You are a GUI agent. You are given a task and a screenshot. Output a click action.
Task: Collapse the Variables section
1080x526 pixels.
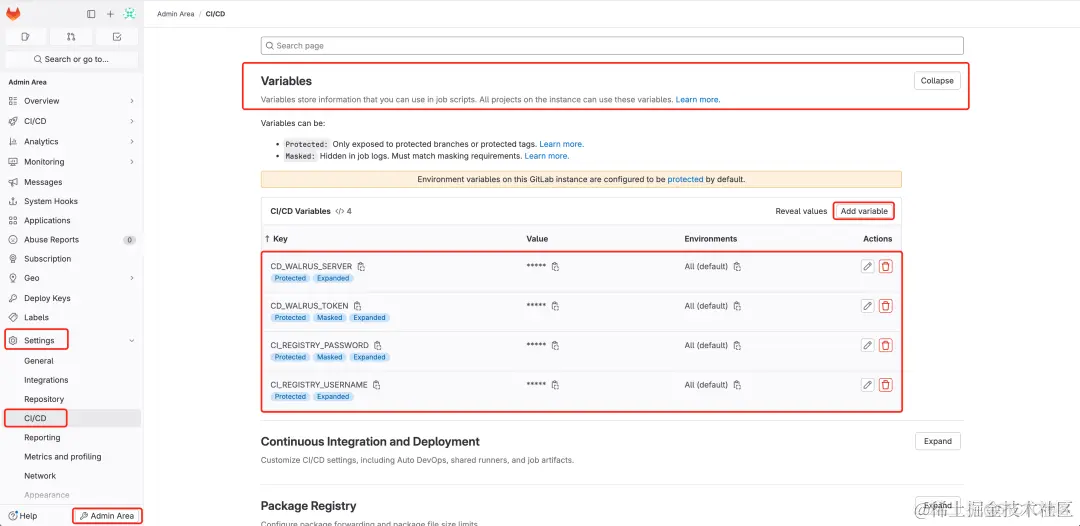coord(937,81)
